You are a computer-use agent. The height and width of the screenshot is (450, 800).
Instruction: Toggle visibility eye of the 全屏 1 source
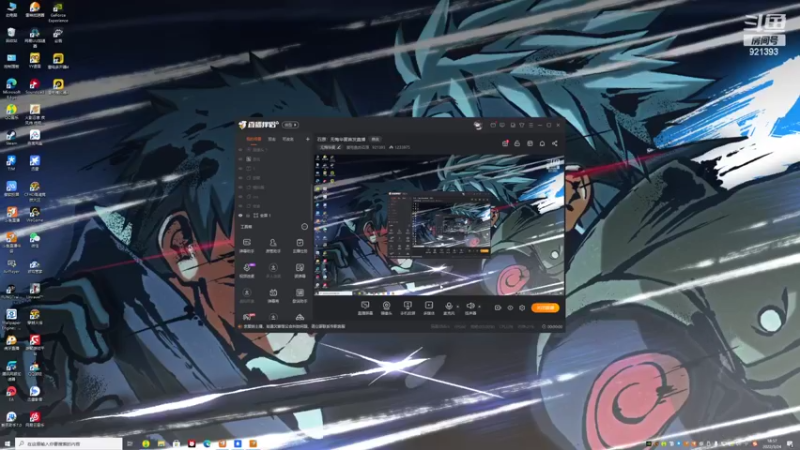[241, 215]
